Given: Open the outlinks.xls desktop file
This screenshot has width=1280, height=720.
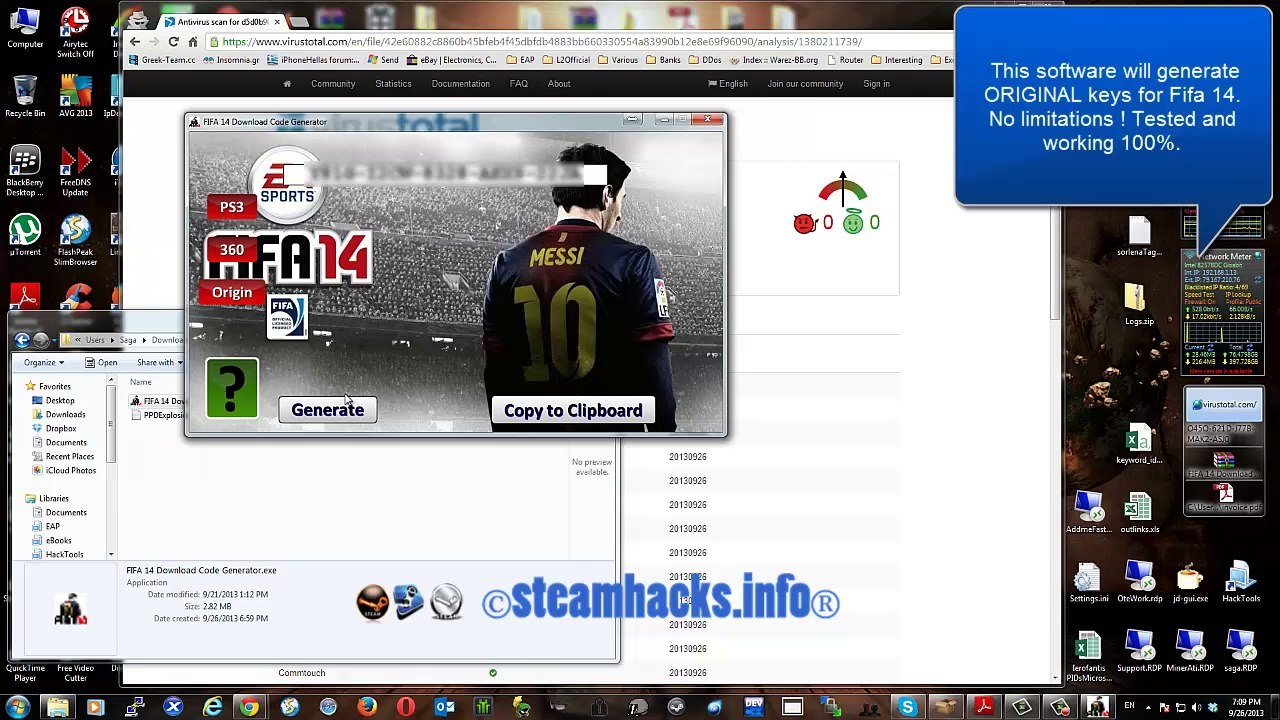Looking at the screenshot, I should [x=1138, y=513].
